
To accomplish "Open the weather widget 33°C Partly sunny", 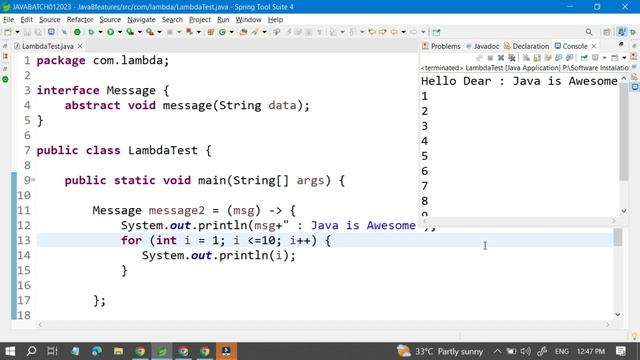I will point(440,351).
